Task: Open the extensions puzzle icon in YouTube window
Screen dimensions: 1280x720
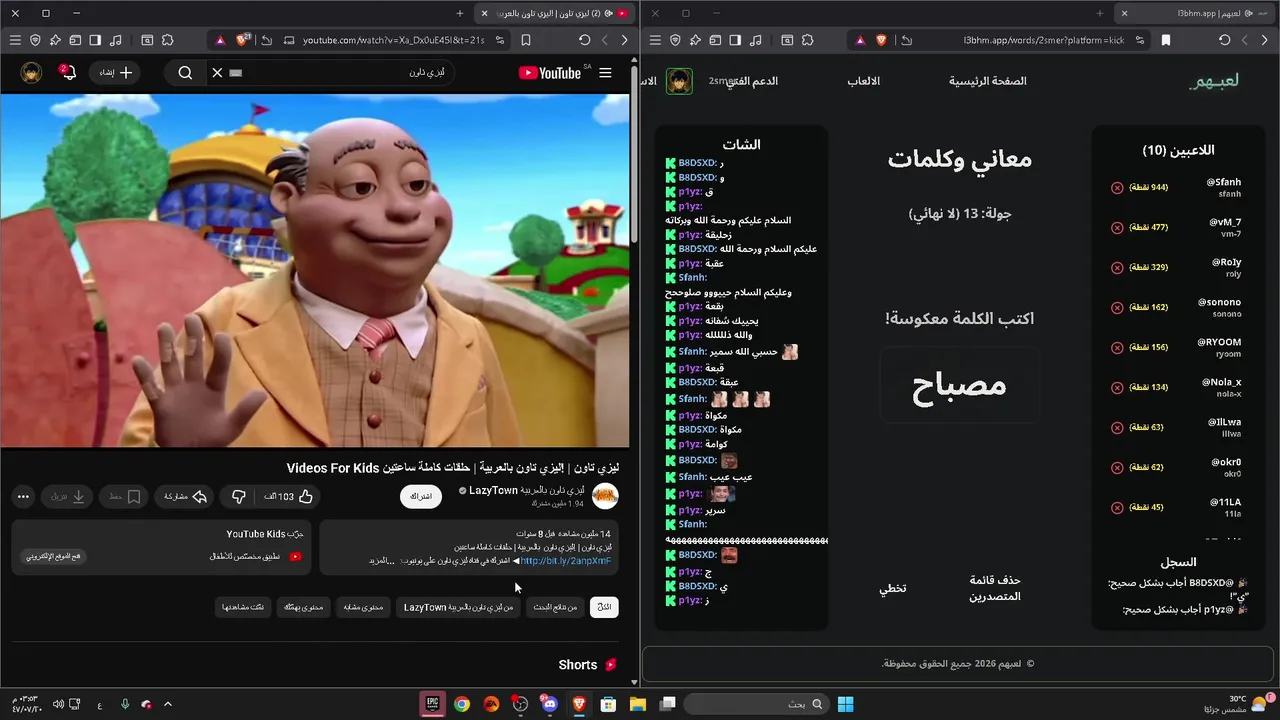Action: coord(167,40)
